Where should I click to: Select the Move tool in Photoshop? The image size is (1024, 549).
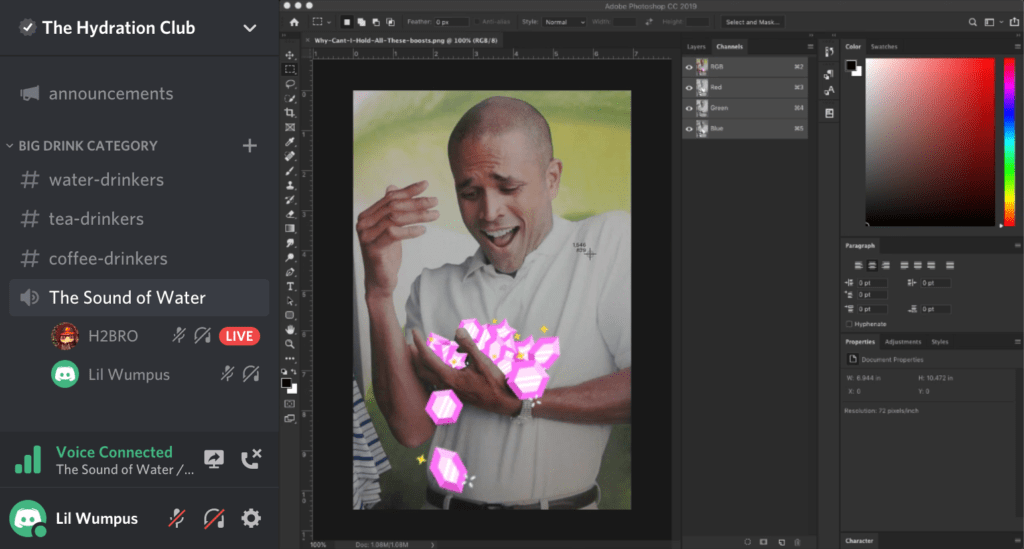[x=290, y=55]
